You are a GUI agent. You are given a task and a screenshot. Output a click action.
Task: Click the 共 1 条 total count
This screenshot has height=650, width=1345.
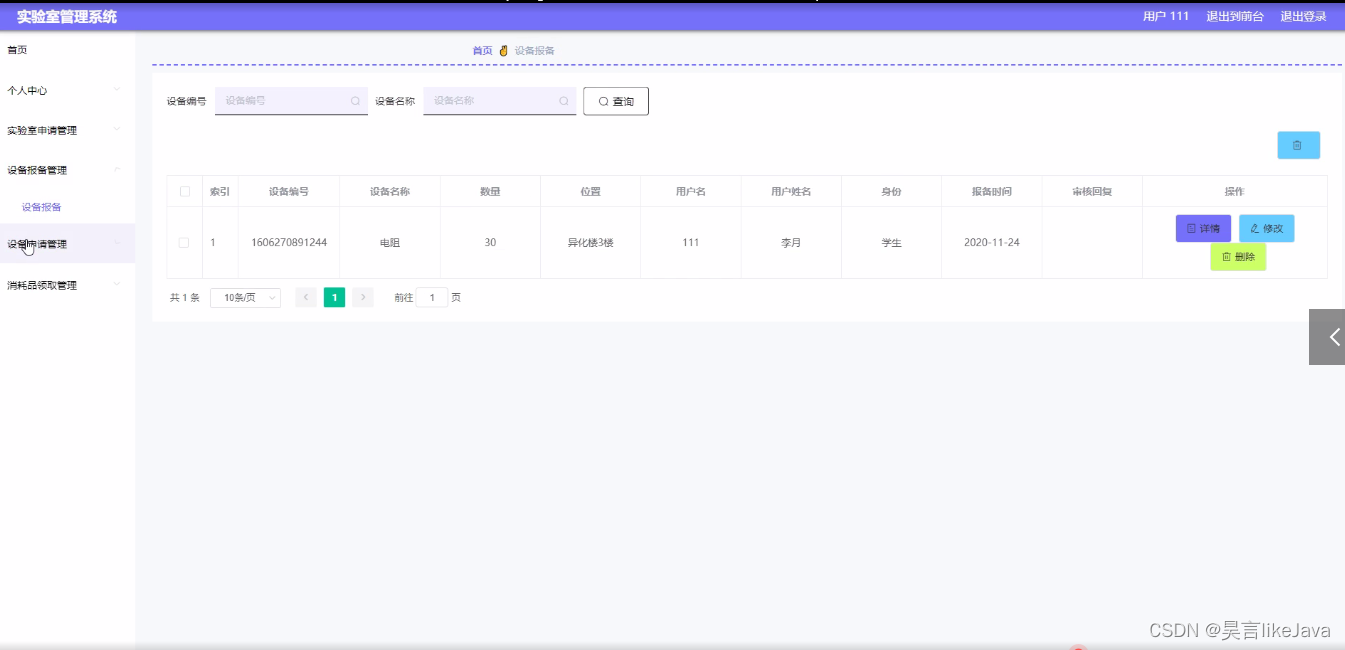coord(185,297)
